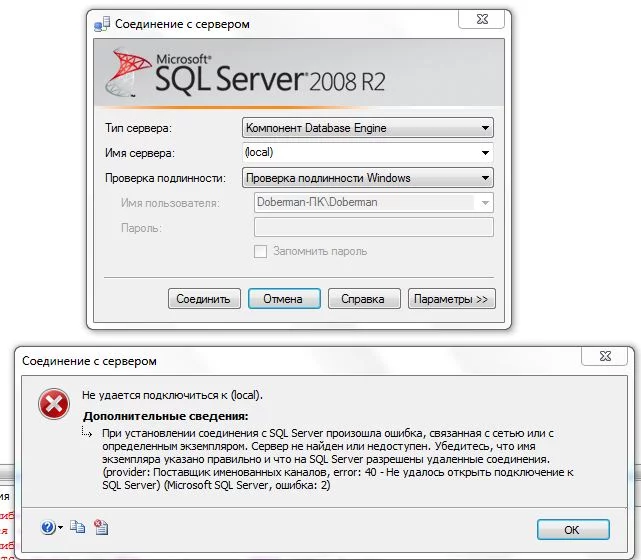Click OK in the error dialog

(573, 530)
